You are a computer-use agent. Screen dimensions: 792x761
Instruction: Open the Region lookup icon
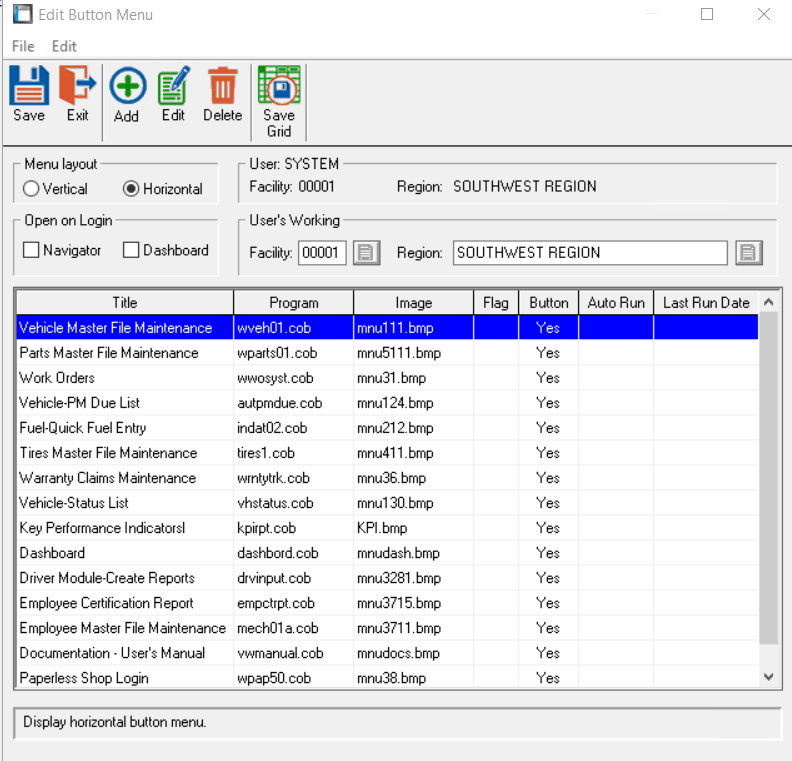[x=749, y=253]
